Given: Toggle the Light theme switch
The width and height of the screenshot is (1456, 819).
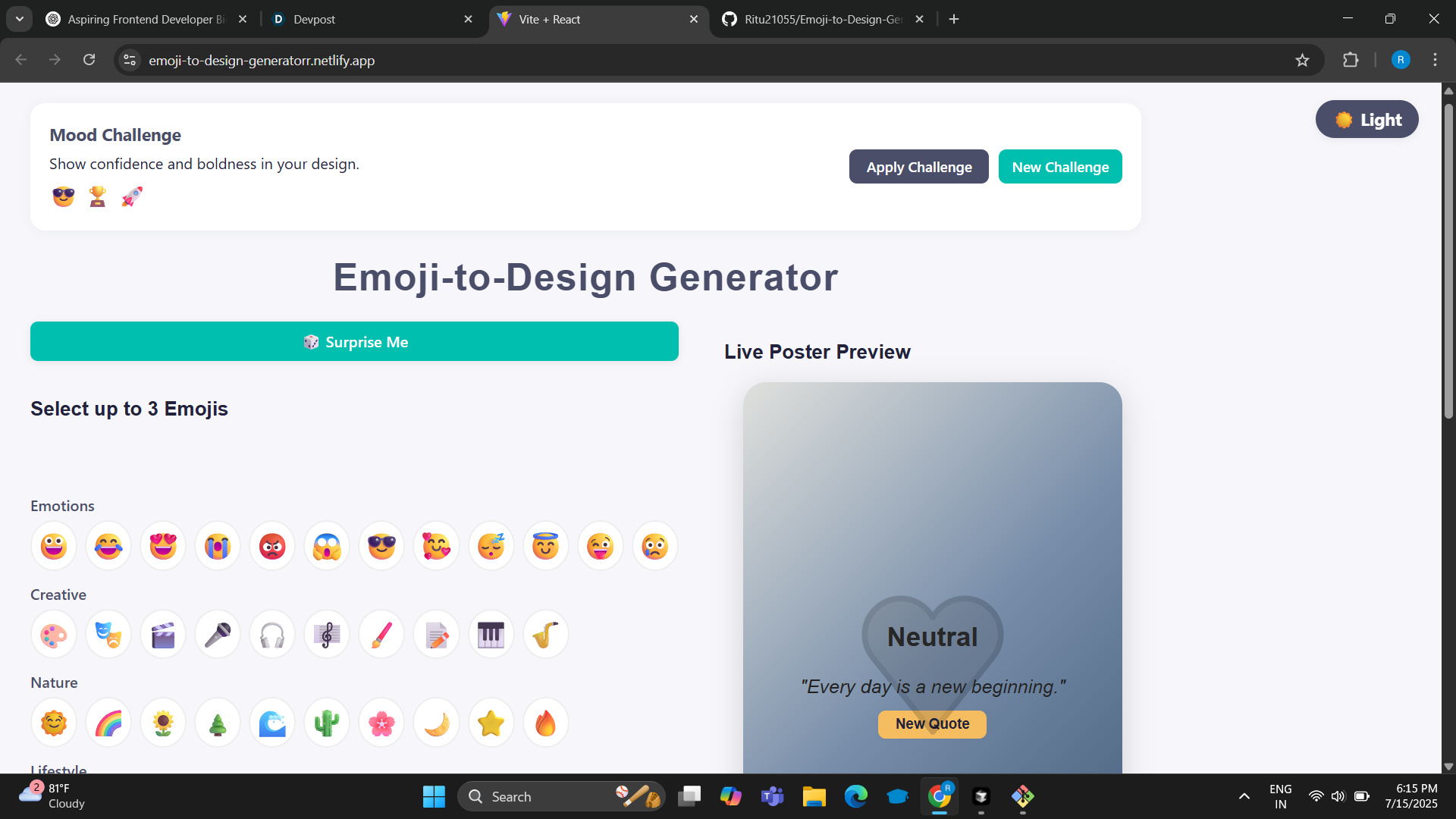Looking at the screenshot, I should (x=1367, y=119).
